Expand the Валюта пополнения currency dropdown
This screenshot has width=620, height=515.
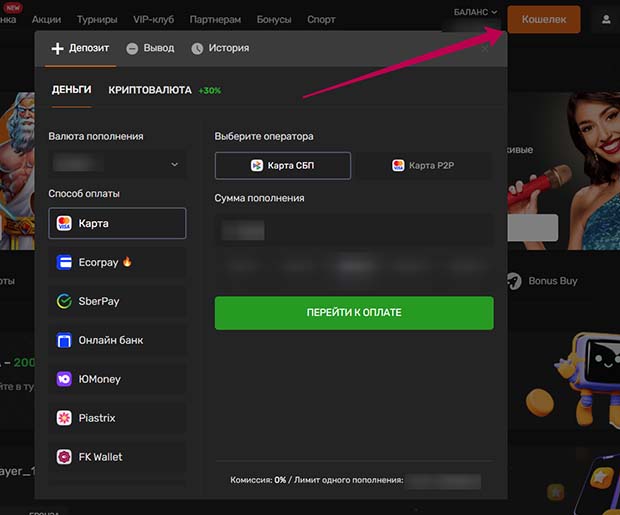(117, 164)
